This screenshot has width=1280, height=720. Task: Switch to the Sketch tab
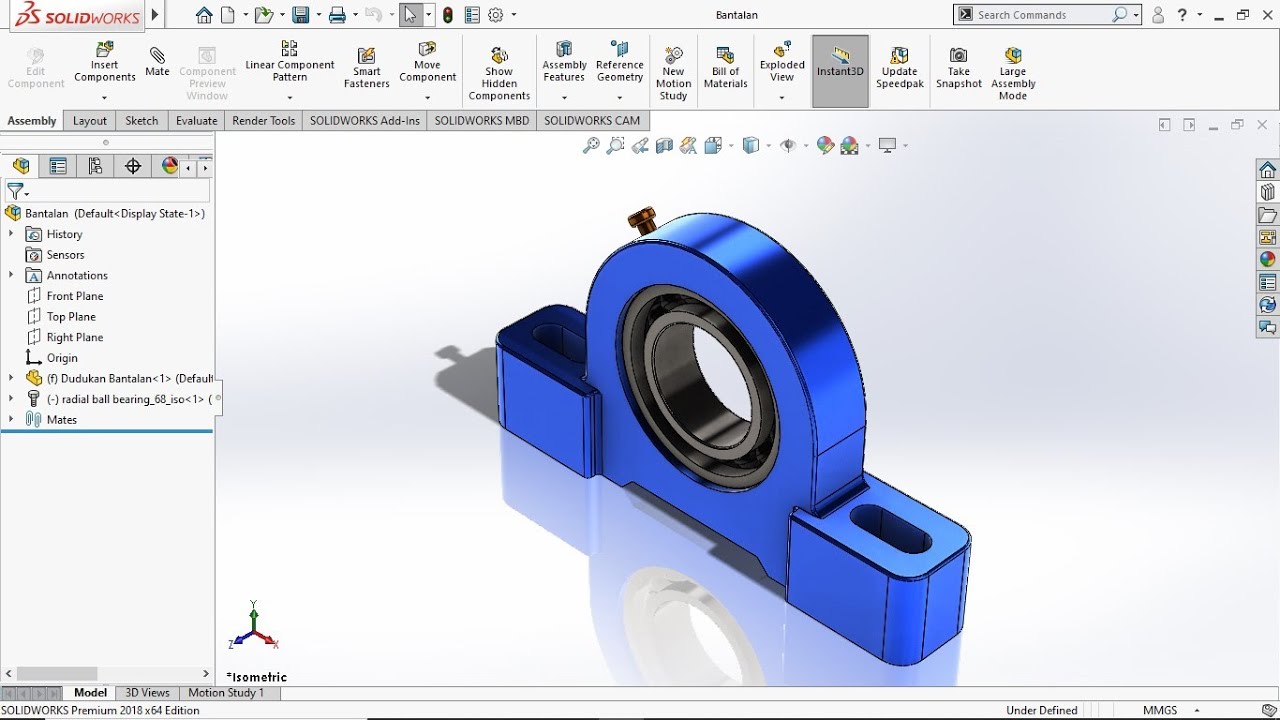[x=141, y=121]
